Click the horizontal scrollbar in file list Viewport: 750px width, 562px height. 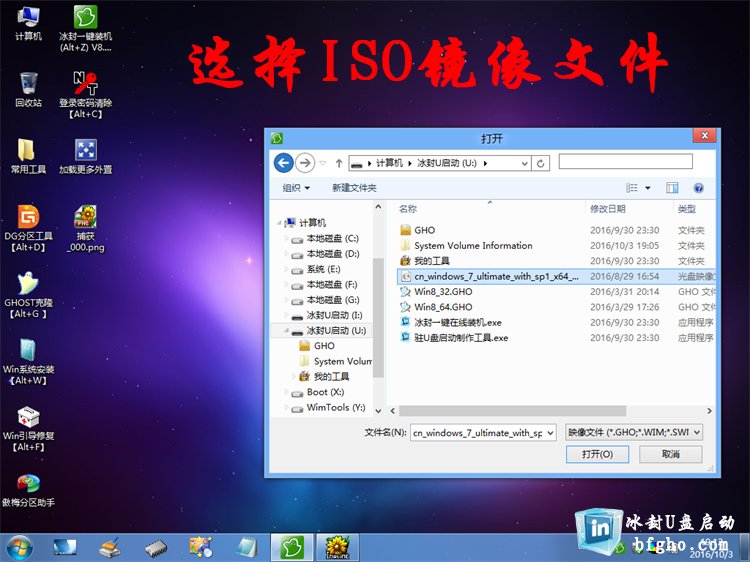512,411
